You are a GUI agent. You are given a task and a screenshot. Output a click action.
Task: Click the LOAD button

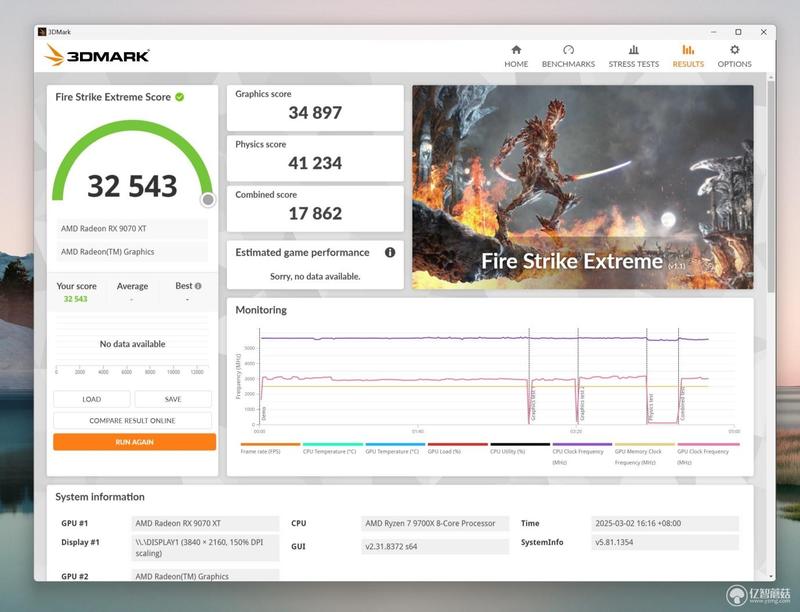(92, 399)
